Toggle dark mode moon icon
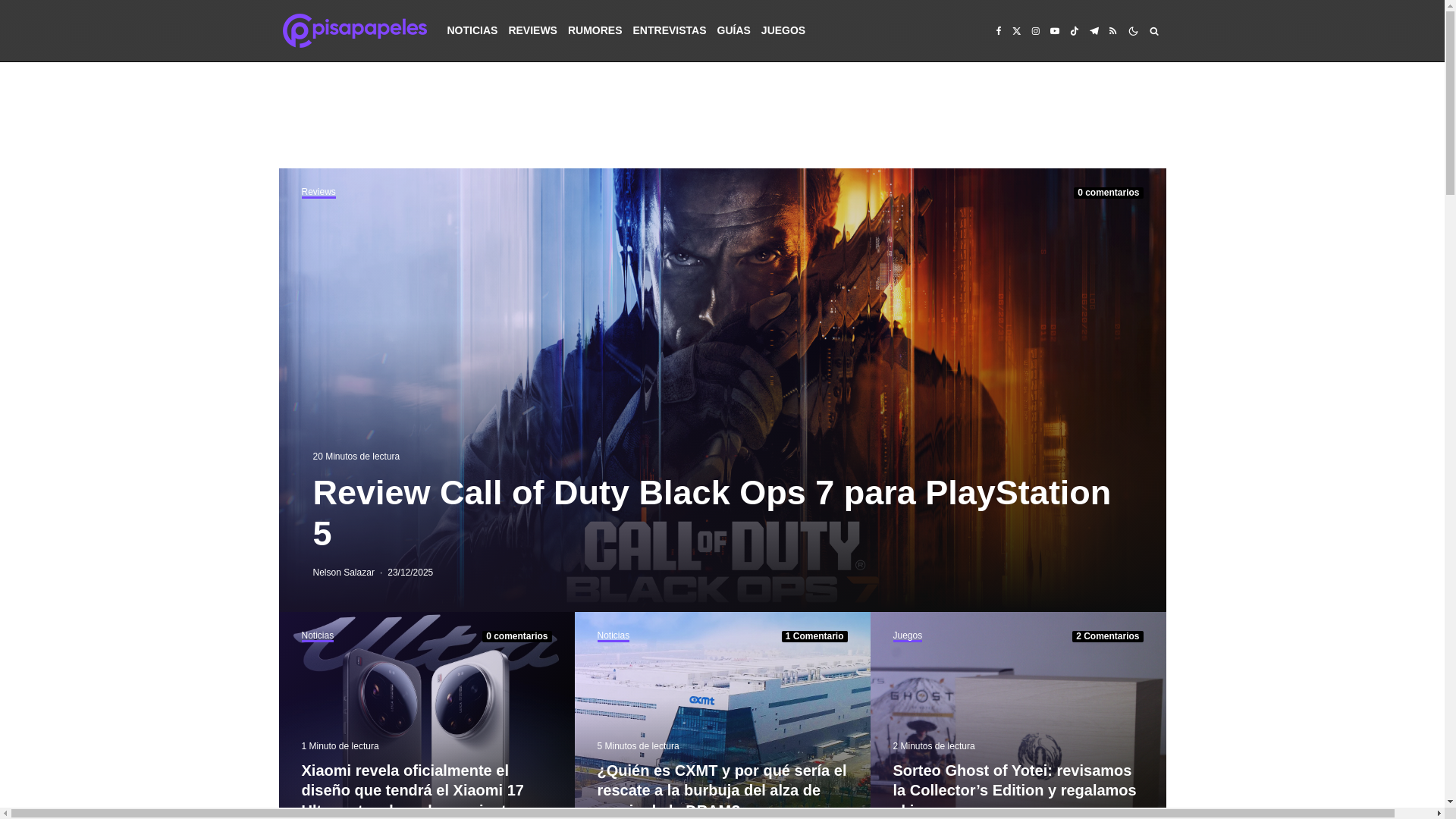 point(1133,31)
